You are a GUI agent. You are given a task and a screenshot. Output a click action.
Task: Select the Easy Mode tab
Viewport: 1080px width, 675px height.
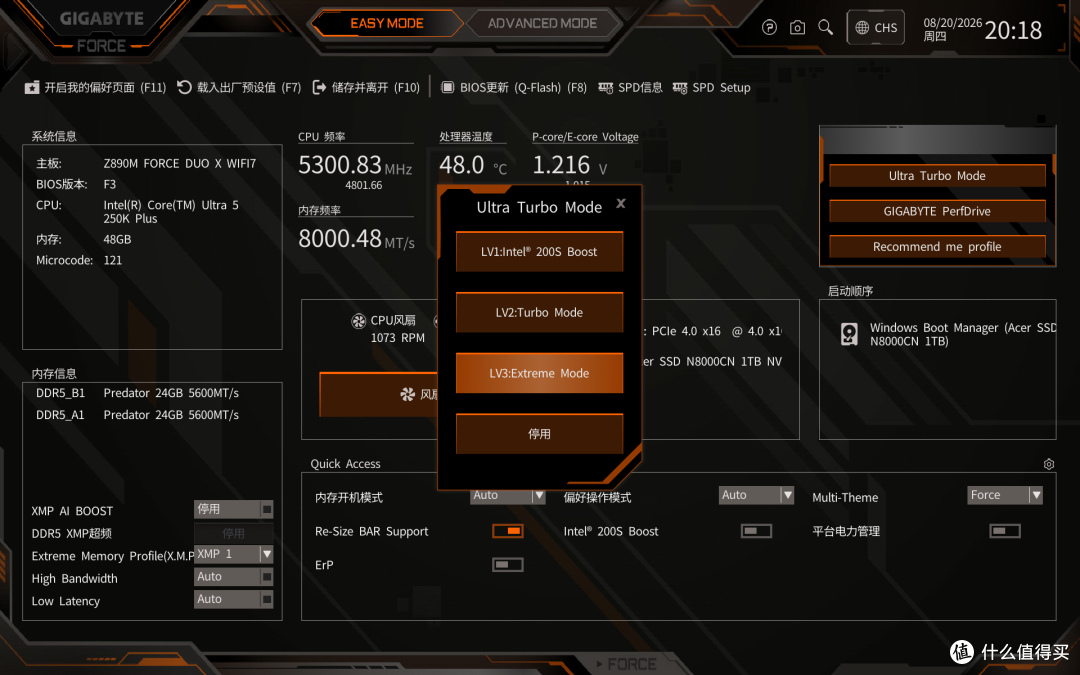click(386, 23)
